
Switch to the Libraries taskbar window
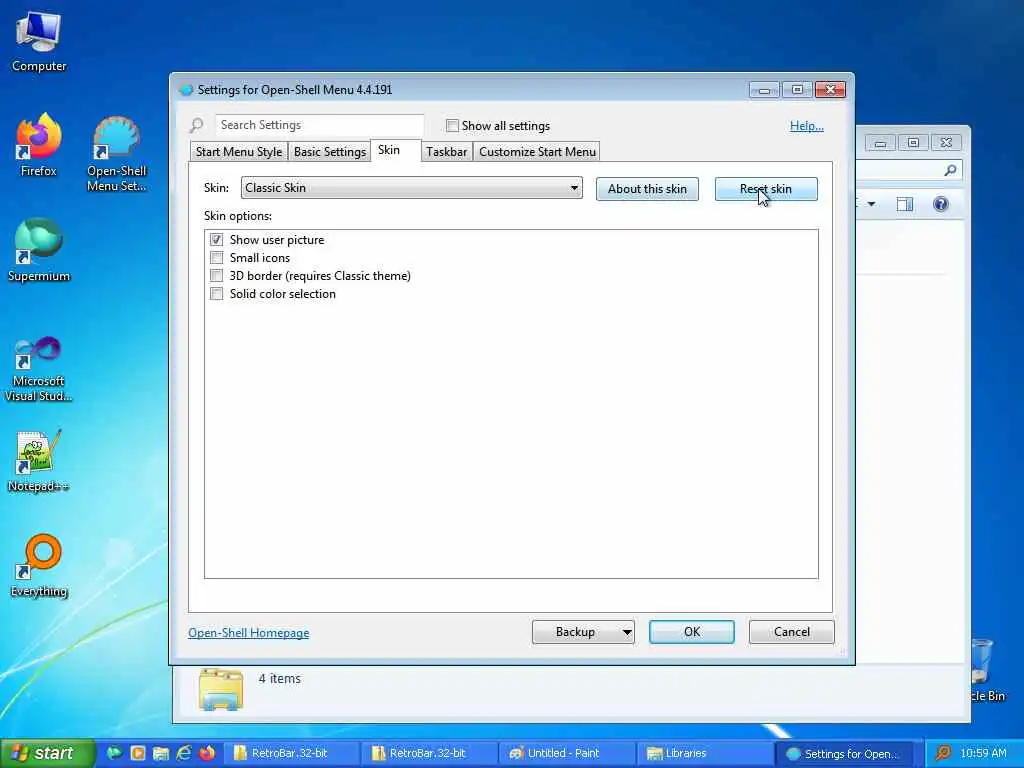705,753
